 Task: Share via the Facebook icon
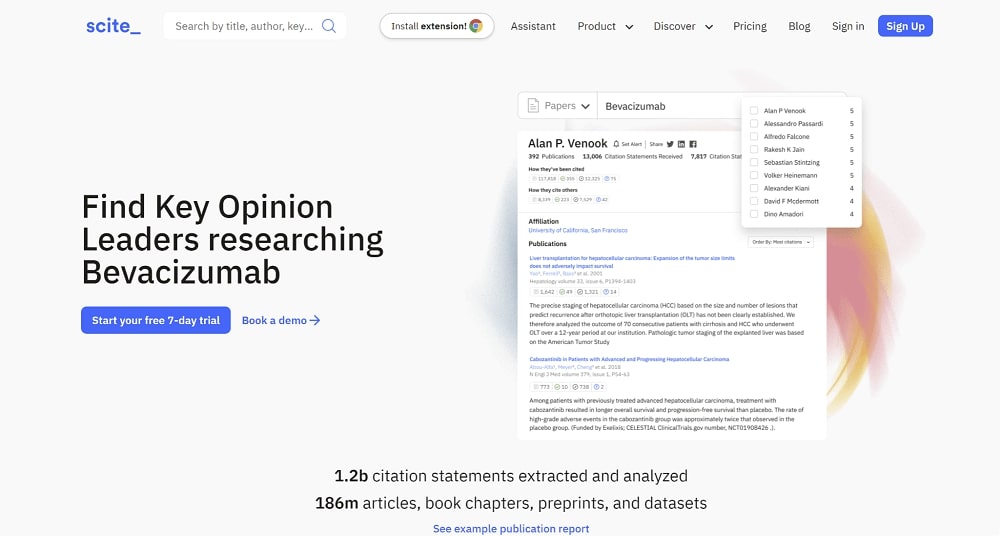click(693, 144)
